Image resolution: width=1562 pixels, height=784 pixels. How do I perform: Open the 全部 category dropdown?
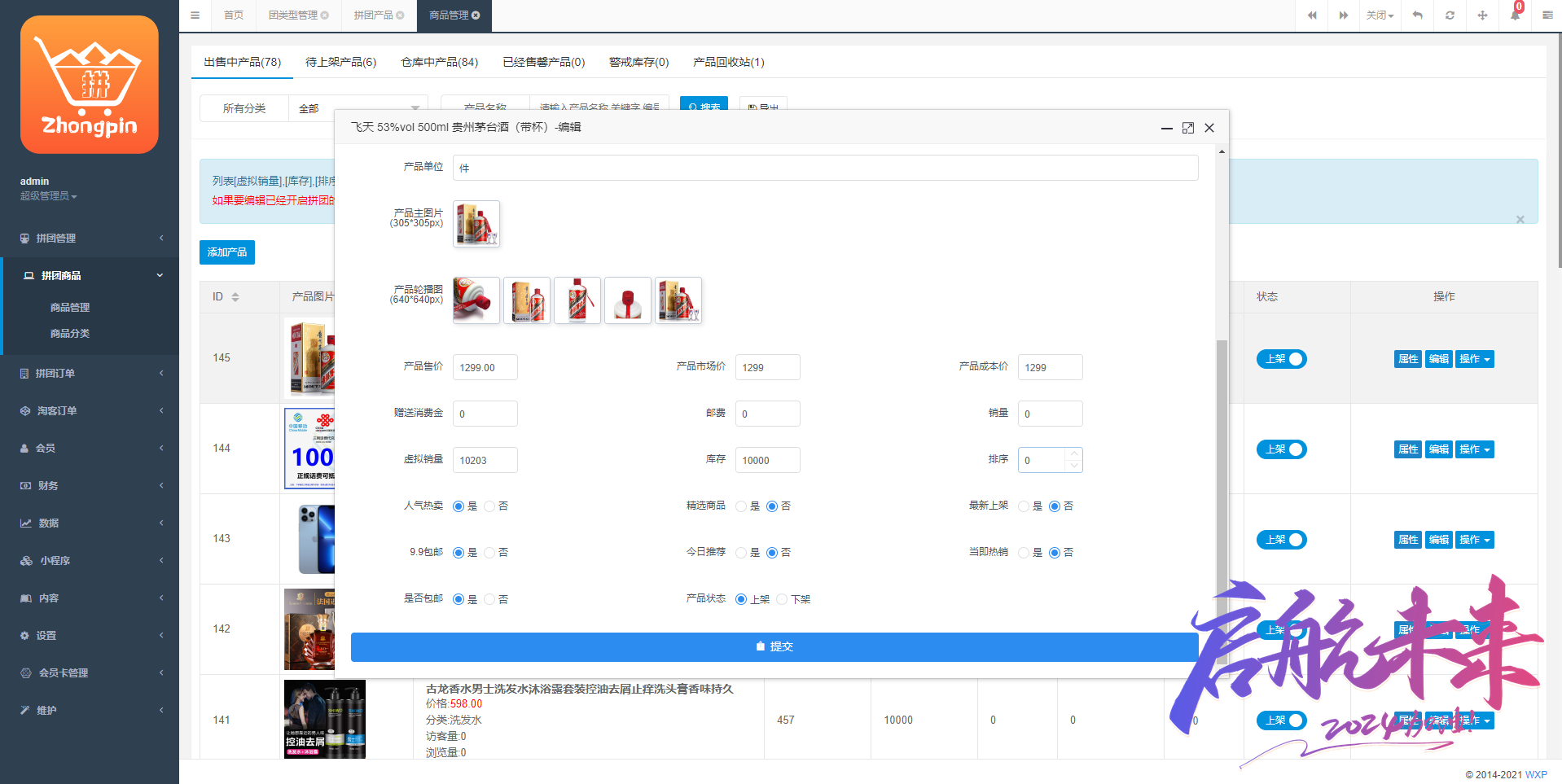[358, 108]
